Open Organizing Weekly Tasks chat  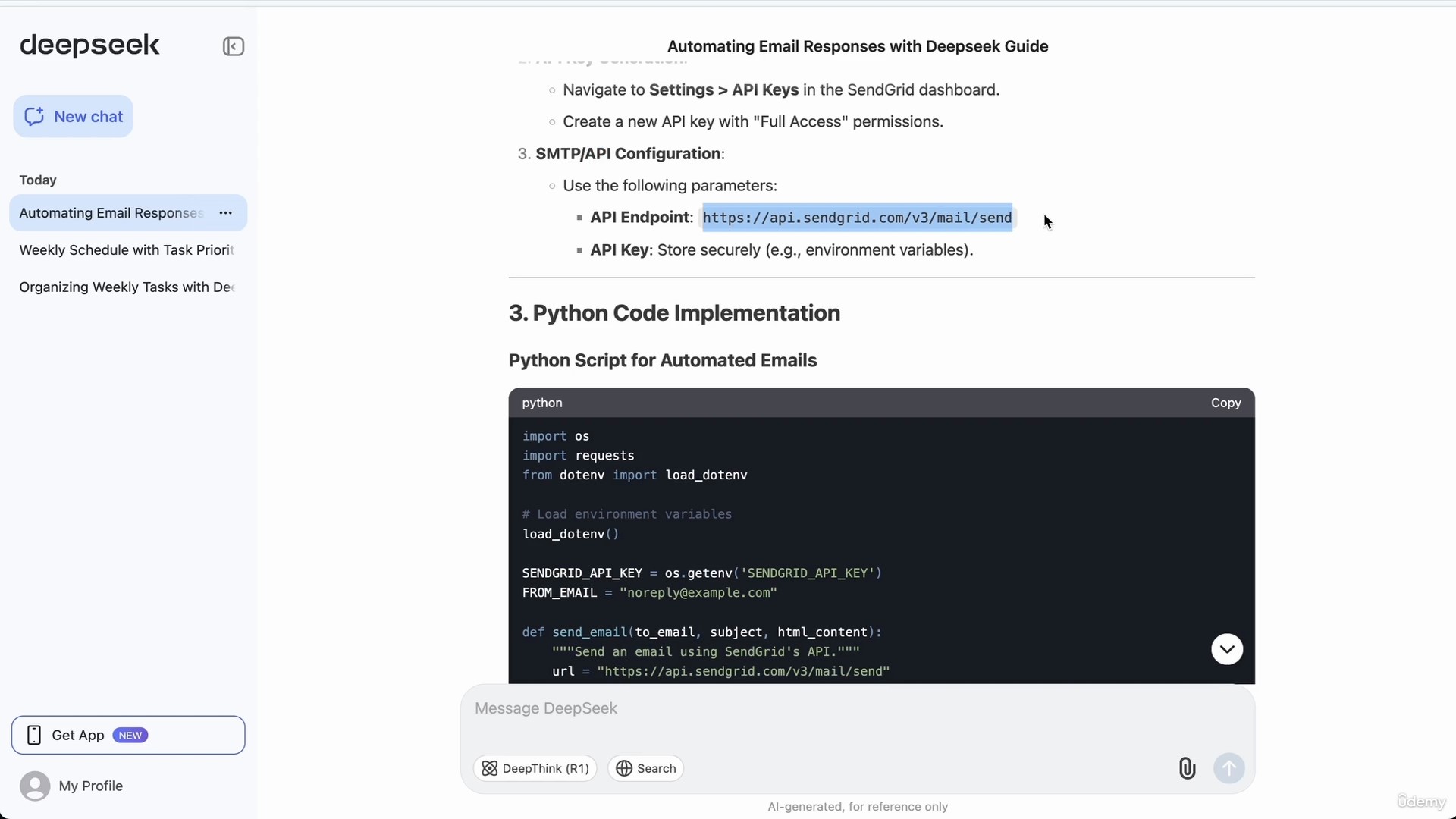127,287
